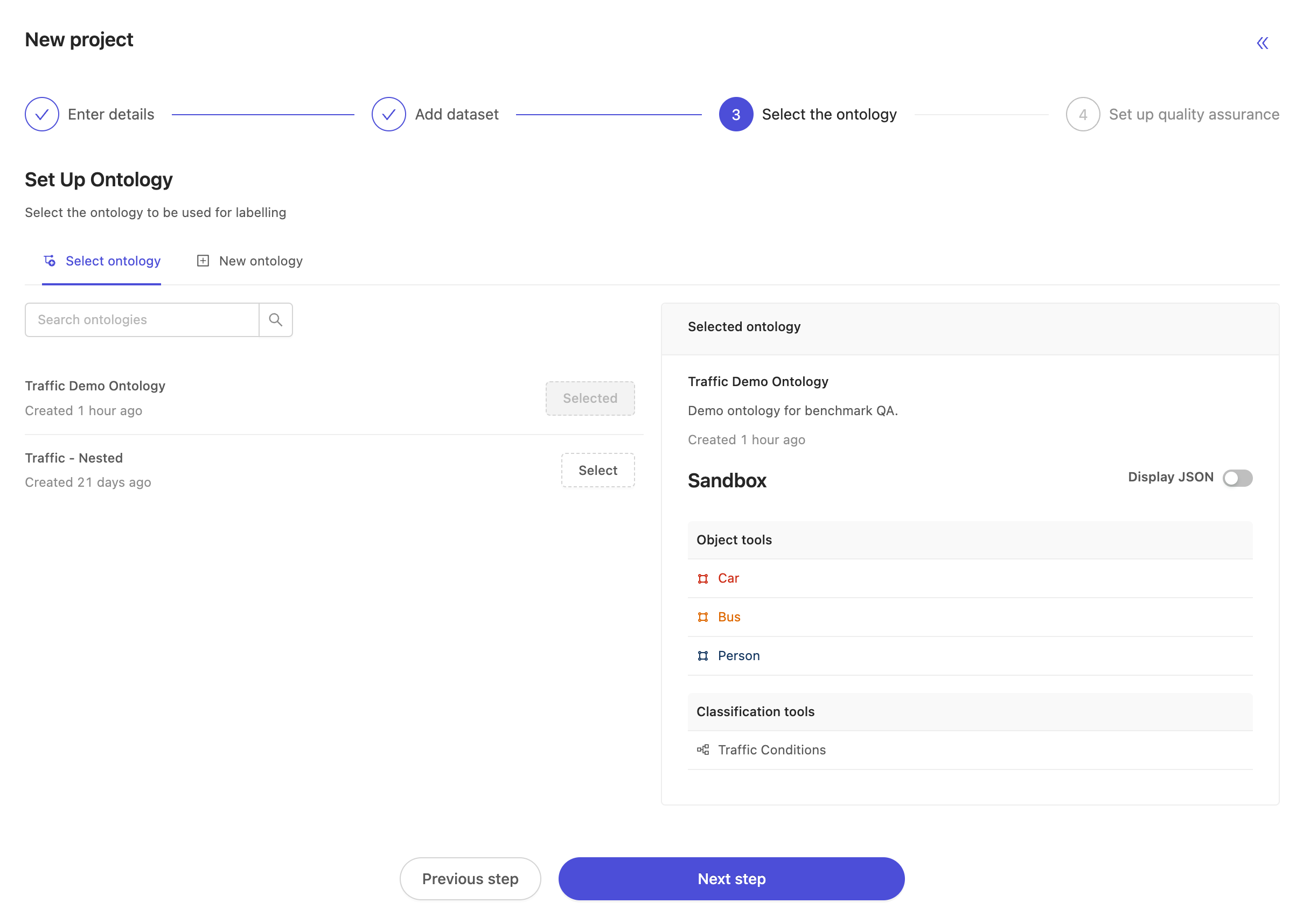Click step 4 circle for quality assurance
Screen dimensions: 1310x924
tap(1082, 114)
